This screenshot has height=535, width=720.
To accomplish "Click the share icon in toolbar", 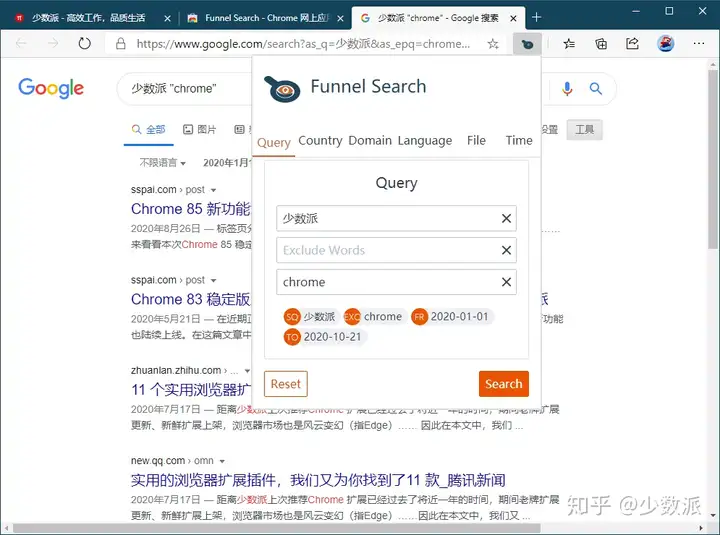I will pos(632,44).
